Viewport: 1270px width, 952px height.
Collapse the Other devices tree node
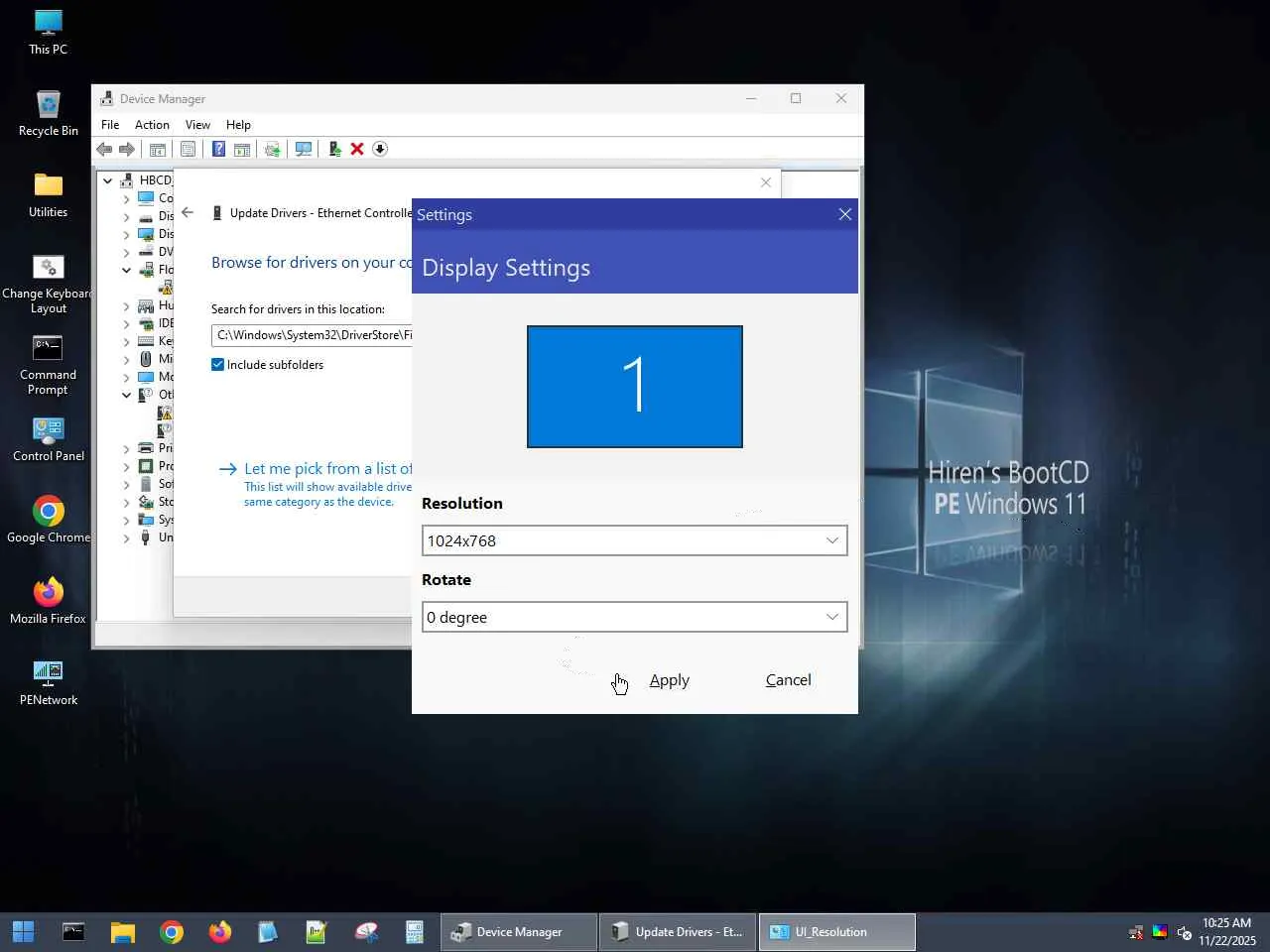[126, 395]
